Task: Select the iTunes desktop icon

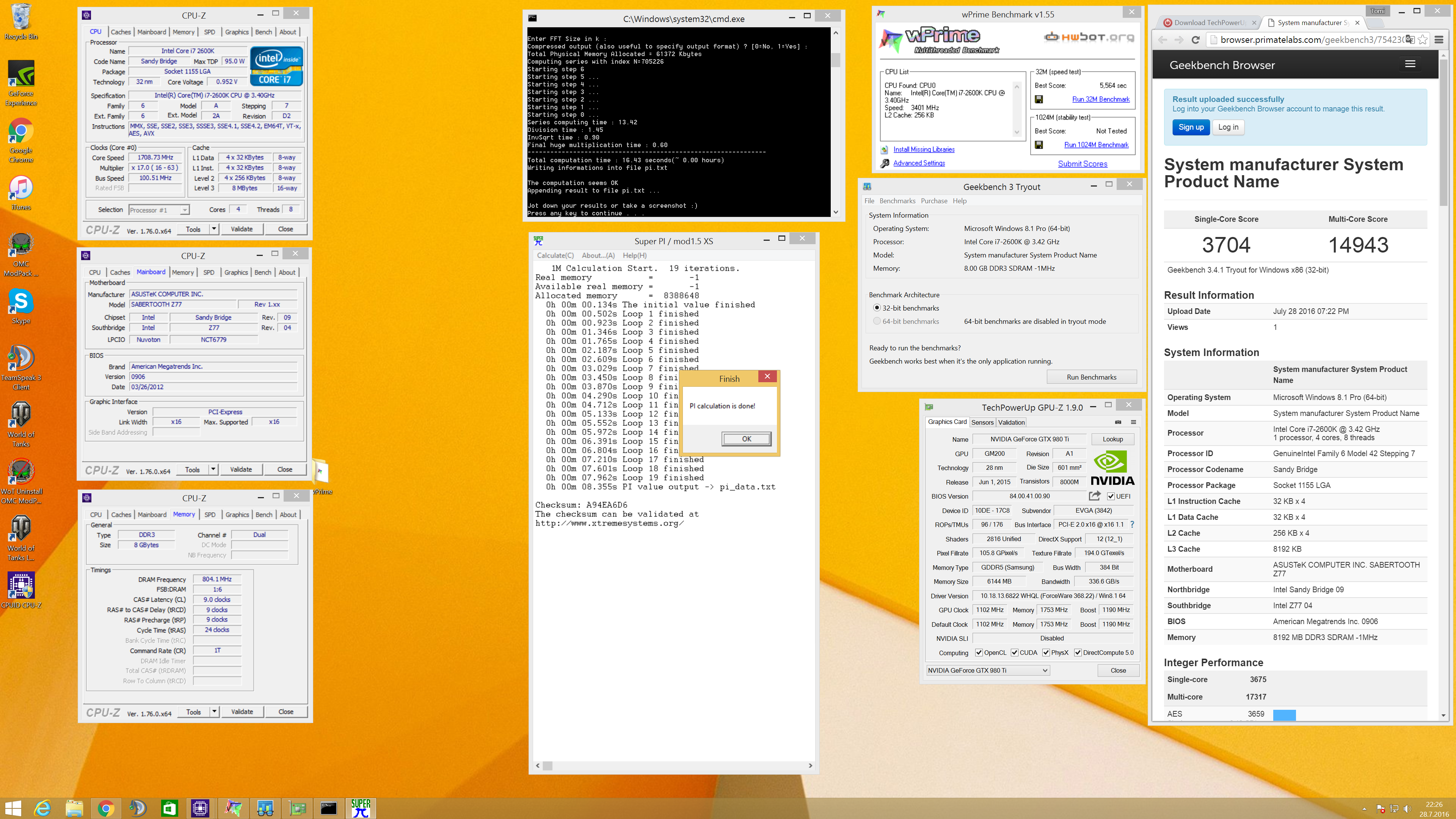Action: [21, 192]
